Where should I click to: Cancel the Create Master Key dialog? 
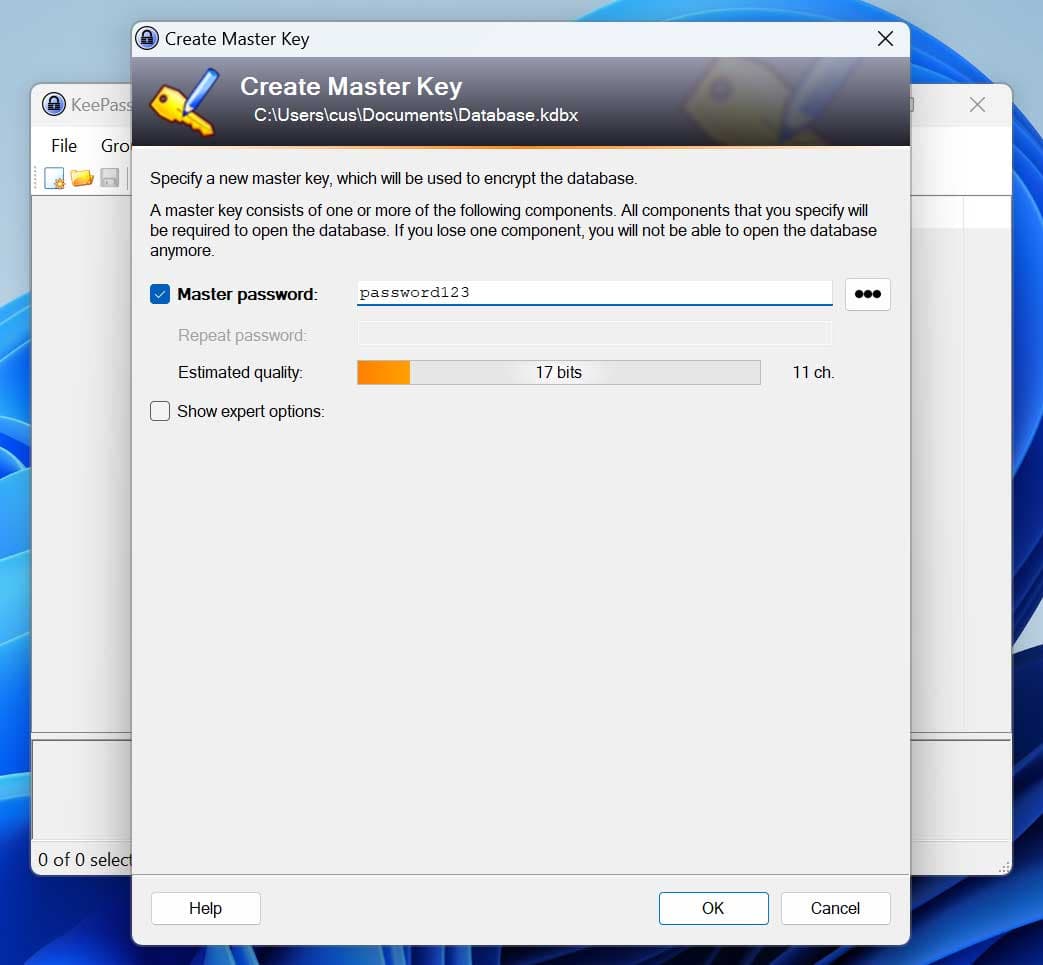pos(835,908)
